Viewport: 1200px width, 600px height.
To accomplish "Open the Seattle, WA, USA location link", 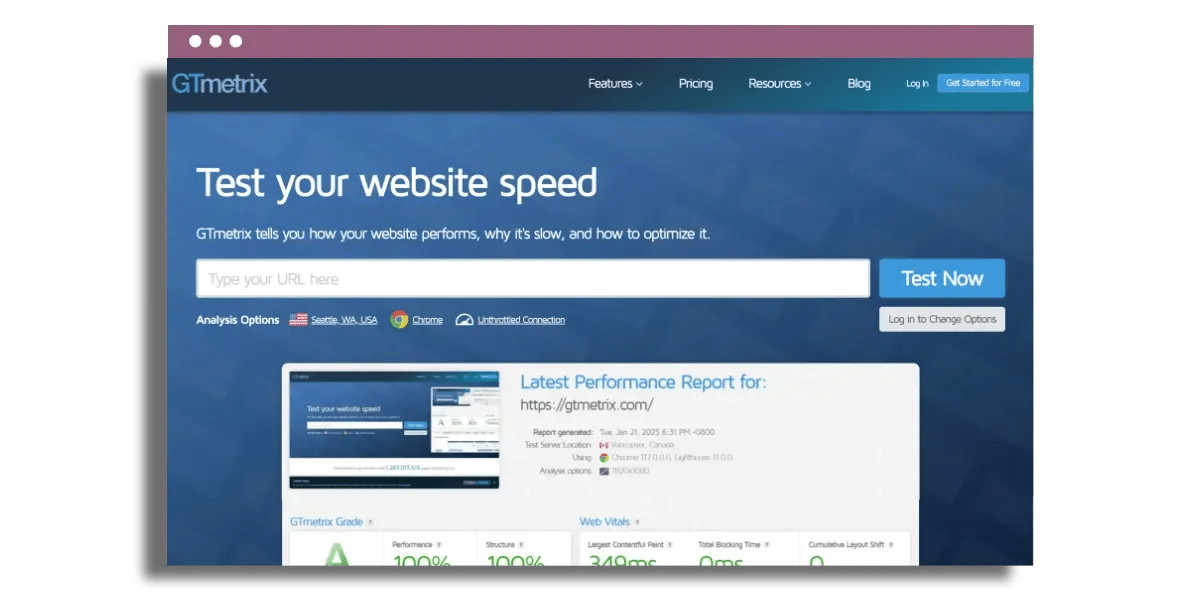I will [x=344, y=319].
